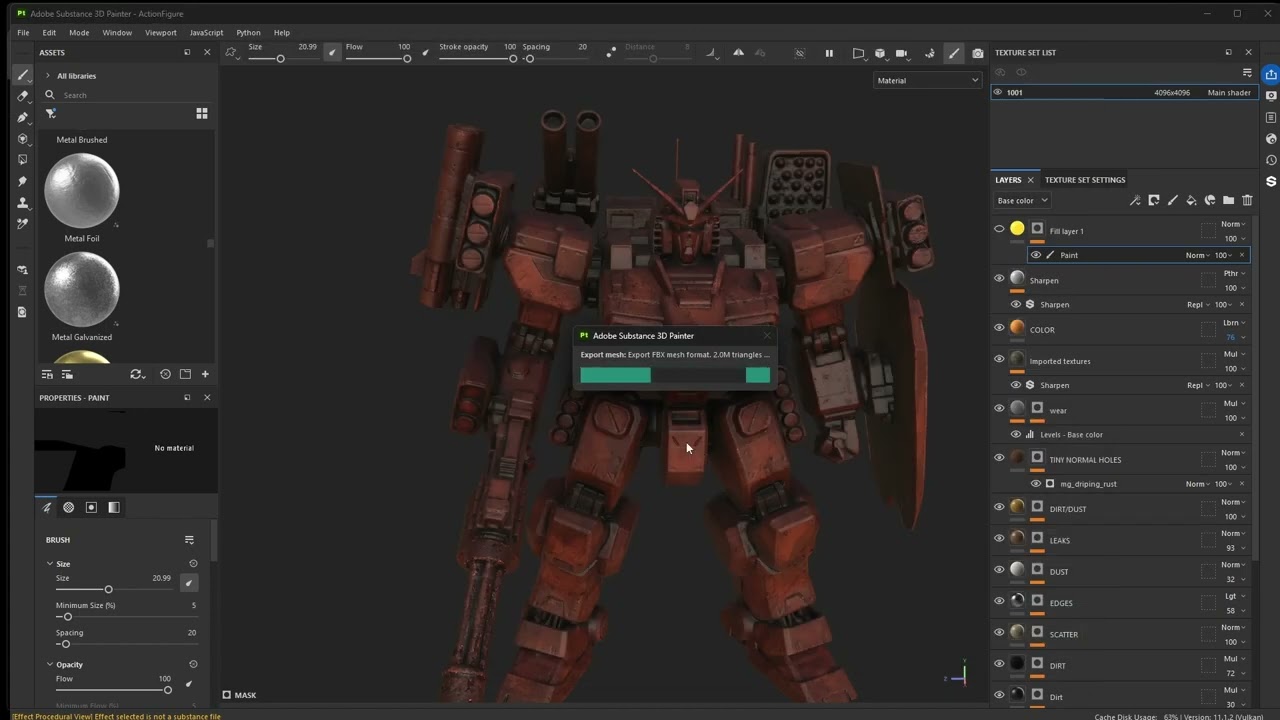Toggle visibility of texture set 1001
This screenshot has height=720, width=1280.
(x=998, y=92)
